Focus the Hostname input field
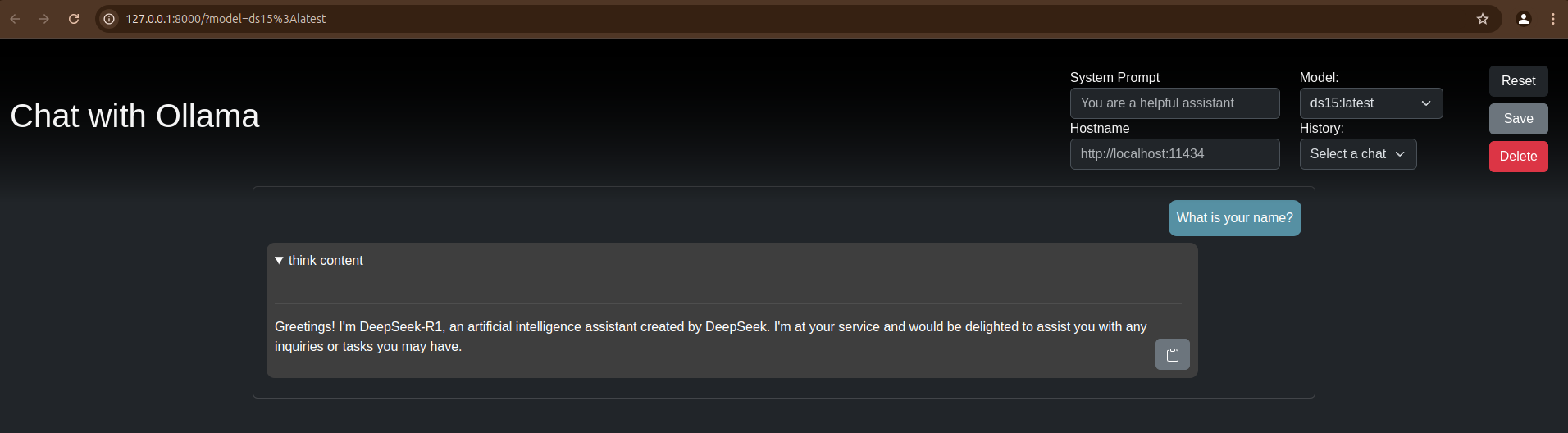This screenshot has width=1568, height=433. point(1174,154)
